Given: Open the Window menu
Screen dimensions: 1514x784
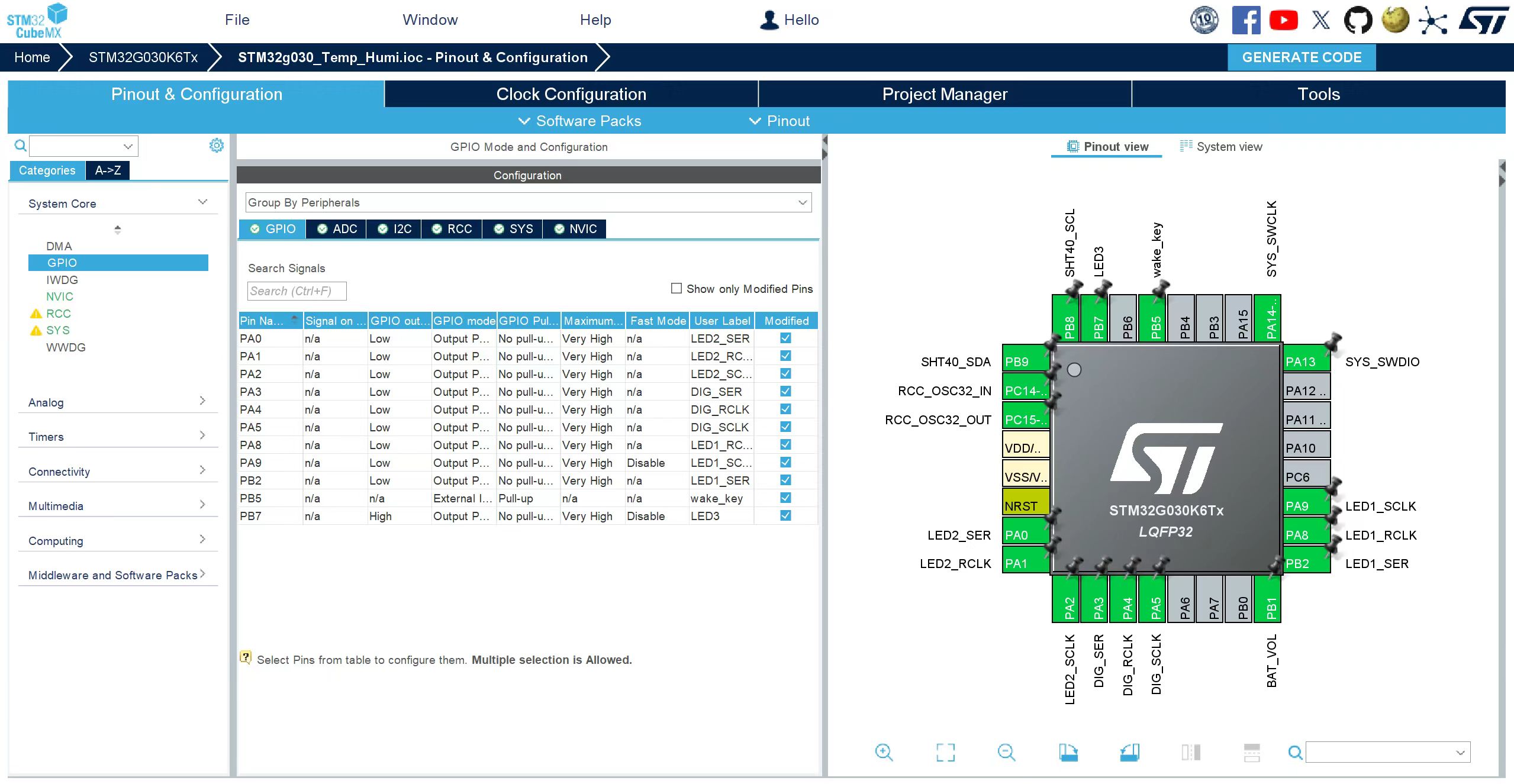Looking at the screenshot, I should pos(430,20).
